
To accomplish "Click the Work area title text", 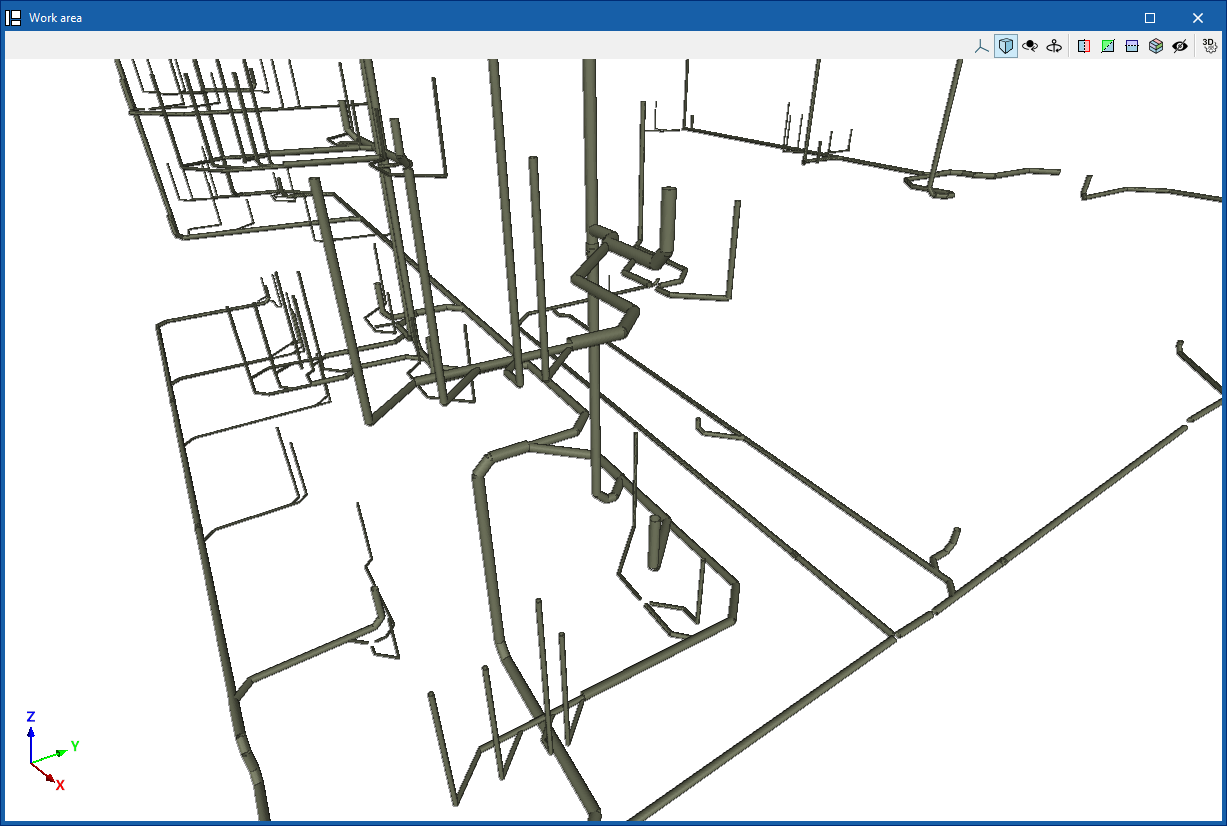I will tap(56, 18).
